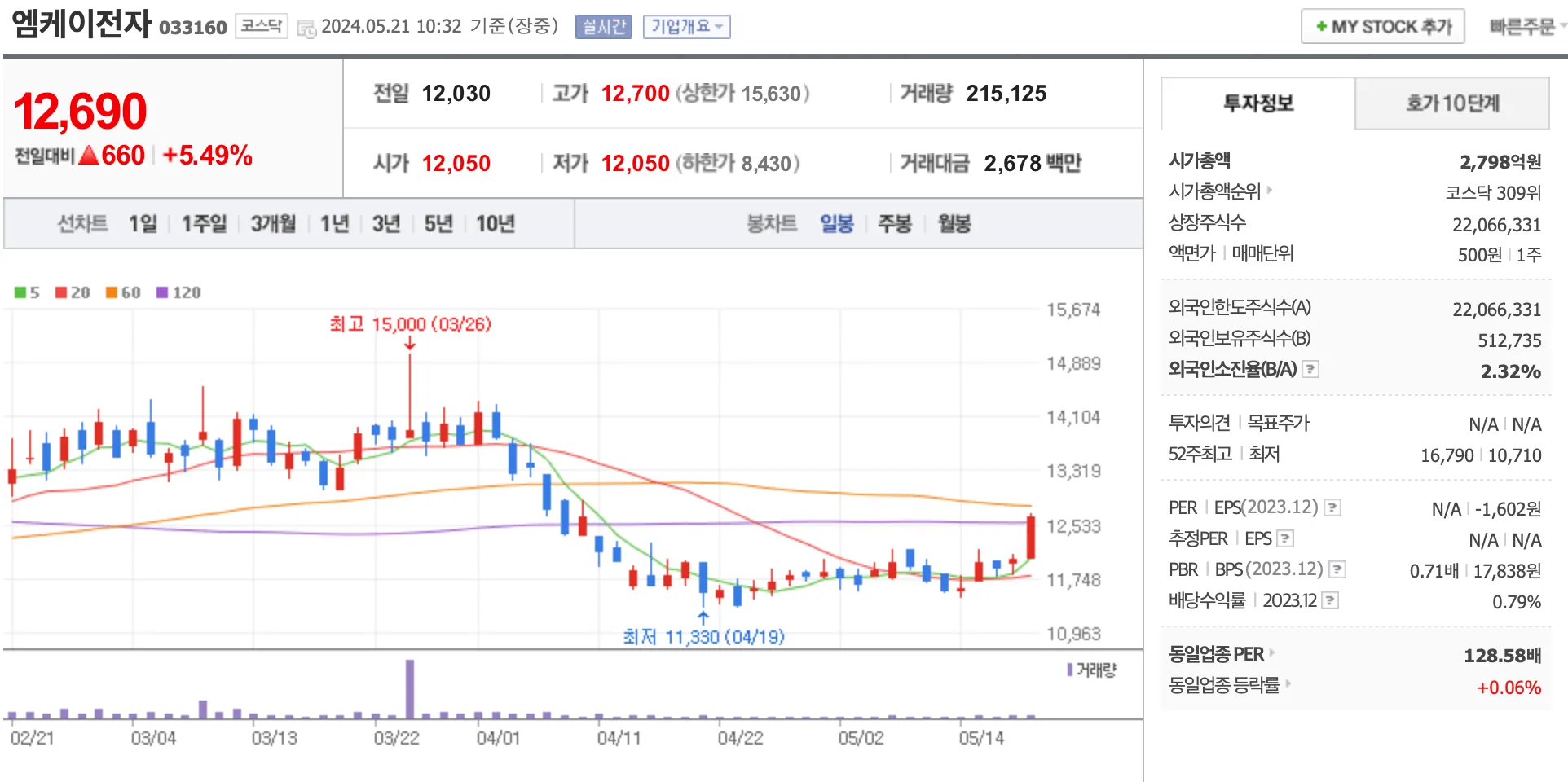The image size is (1568, 782).
Task: Click the 엠케이전자 stock name
Action: [81, 24]
